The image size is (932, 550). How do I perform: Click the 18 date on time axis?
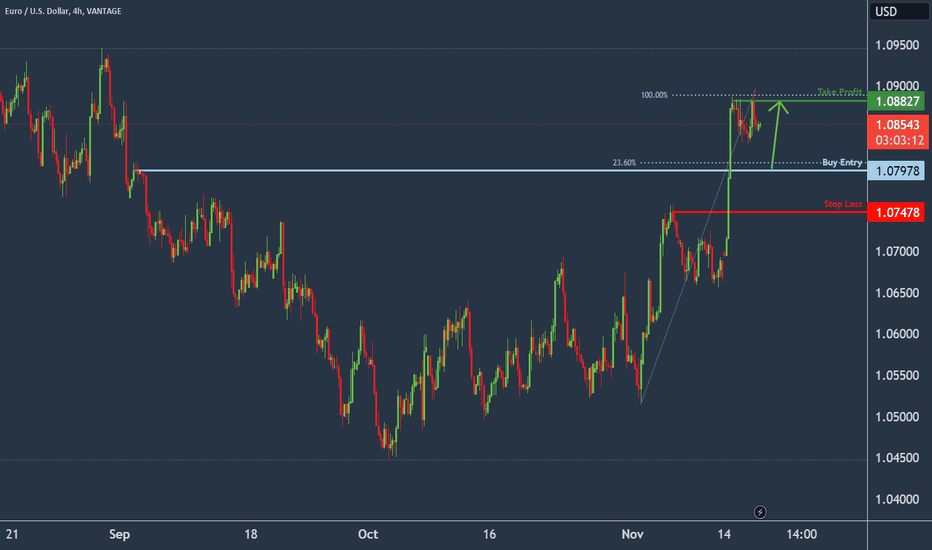251,535
